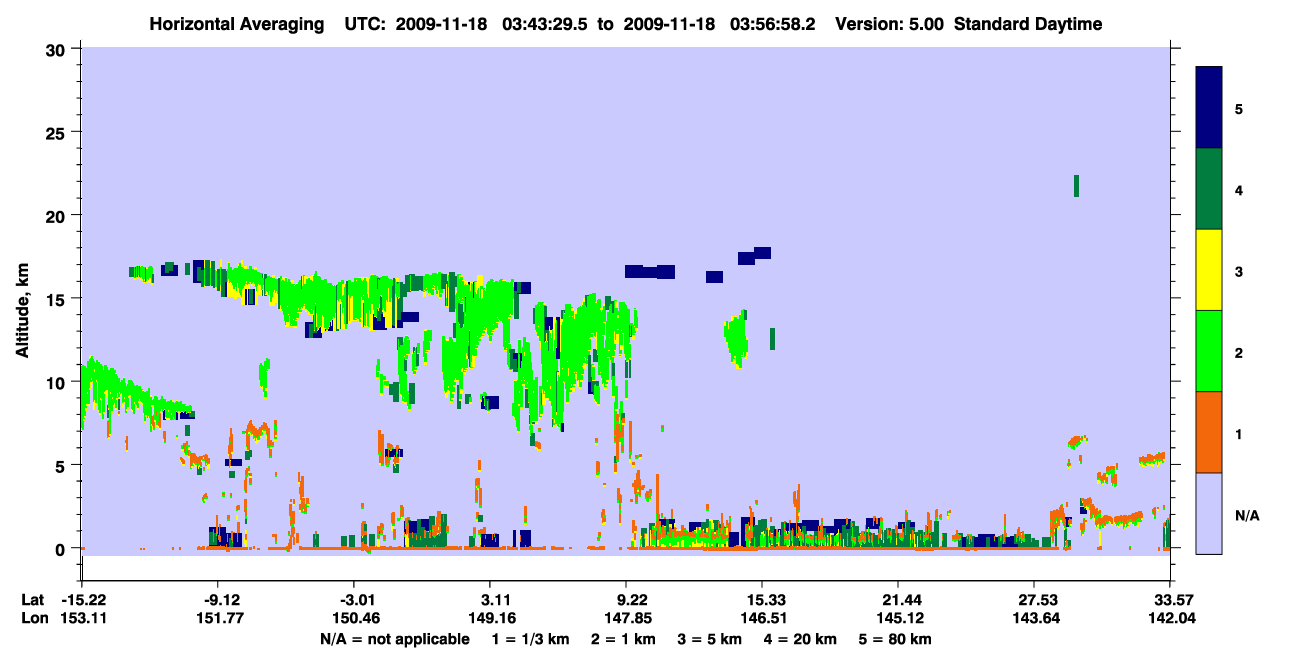Click the longitude value 149.16
The height and width of the screenshot is (667, 1300).
click(491, 618)
